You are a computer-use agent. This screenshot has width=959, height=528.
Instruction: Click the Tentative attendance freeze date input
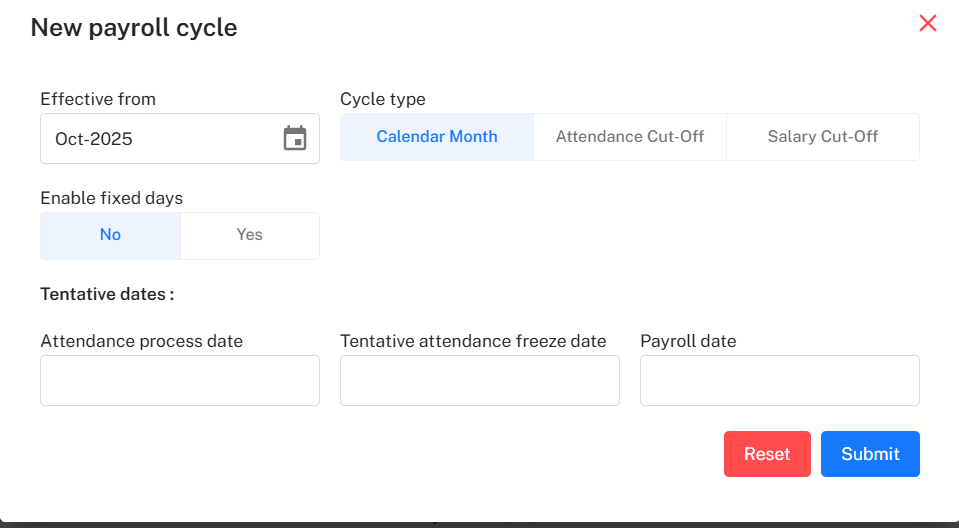click(480, 381)
